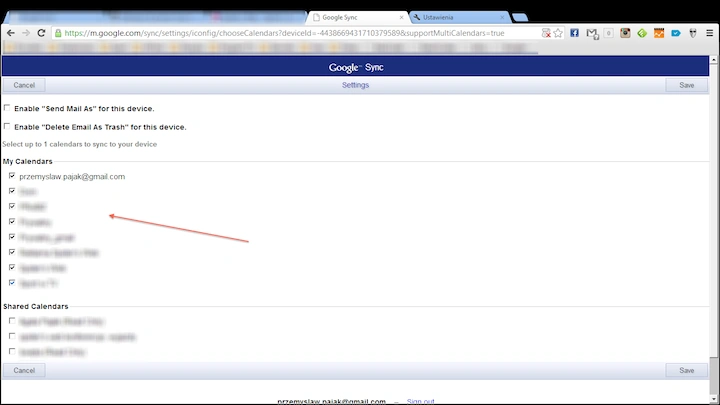Click the page scrollbar up arrow
The image size is (720, 405).
[x=714, y=60]
